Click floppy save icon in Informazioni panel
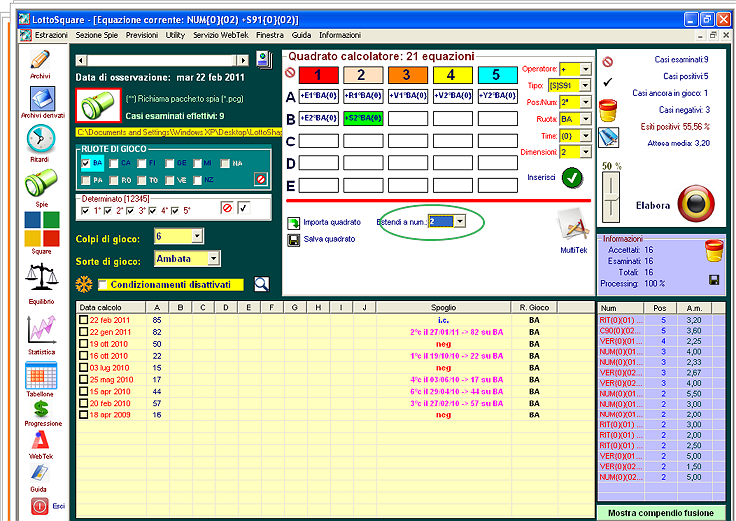 point(714,280)
